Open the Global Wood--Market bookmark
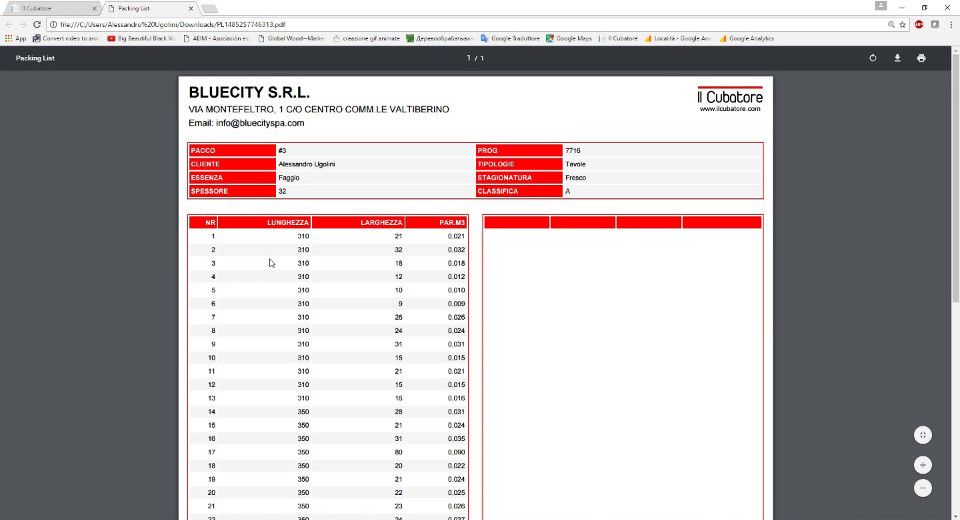 coord(291,38)
